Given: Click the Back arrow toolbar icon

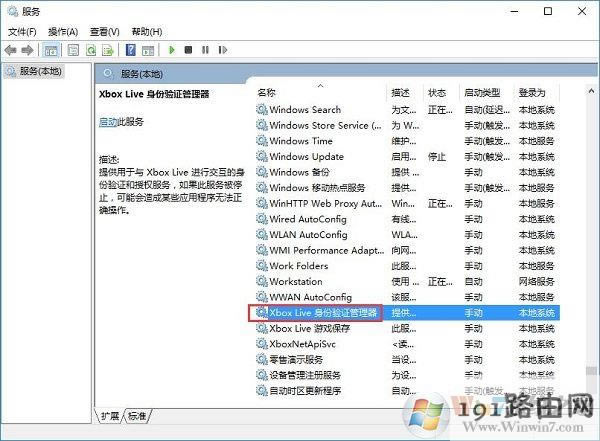Looking at the screenshot, I should coord(11,49).
